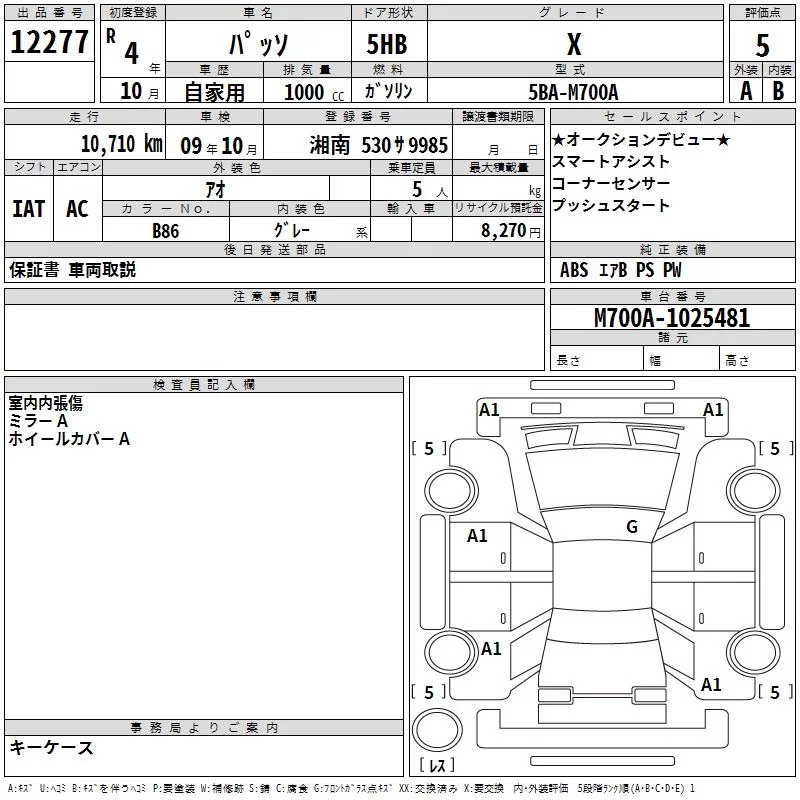The height and width of the screenshot is (800, 800).
Task: Click interior color グレー
Action: click(x=292, y=230)
